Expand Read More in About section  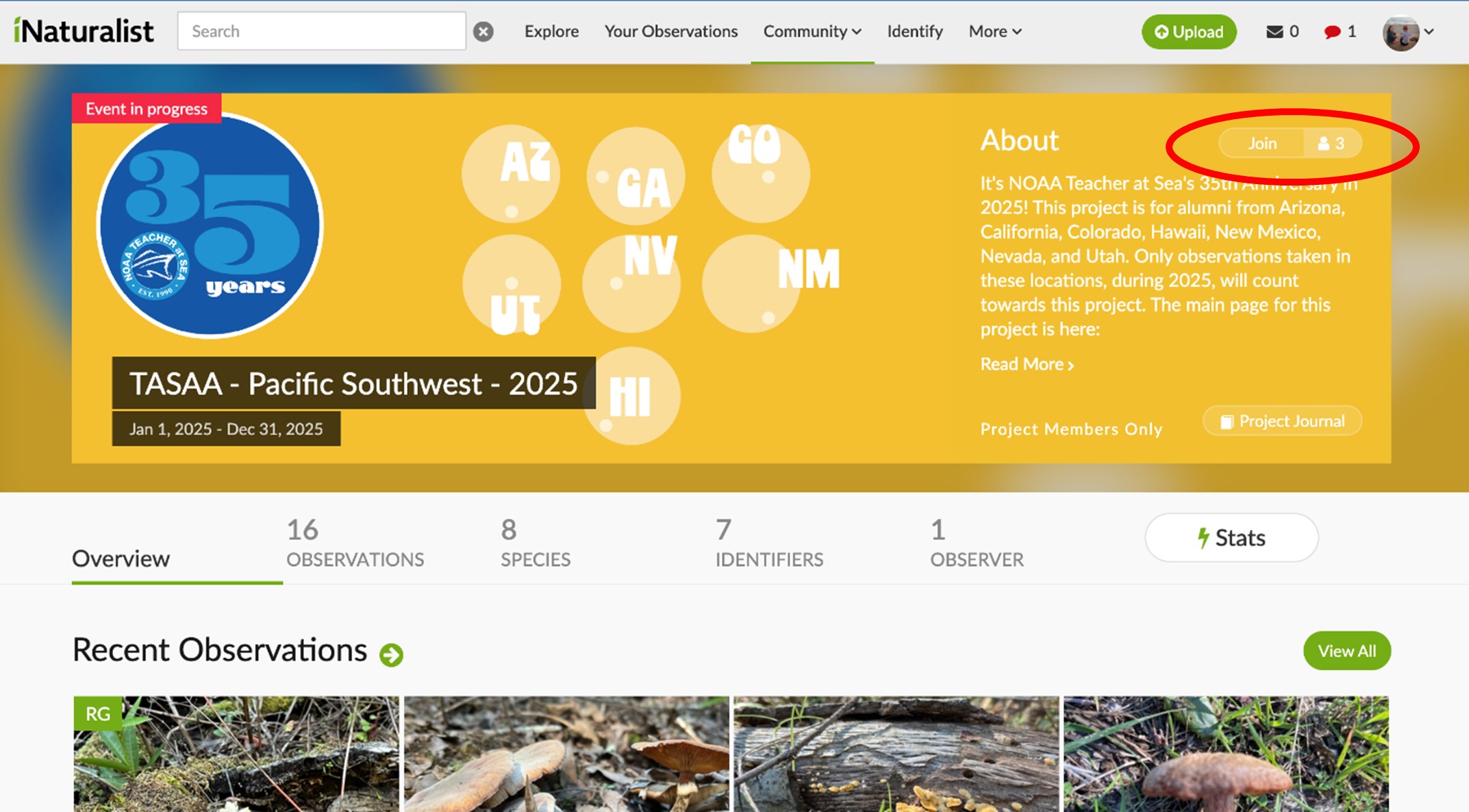pos(1027,364)
